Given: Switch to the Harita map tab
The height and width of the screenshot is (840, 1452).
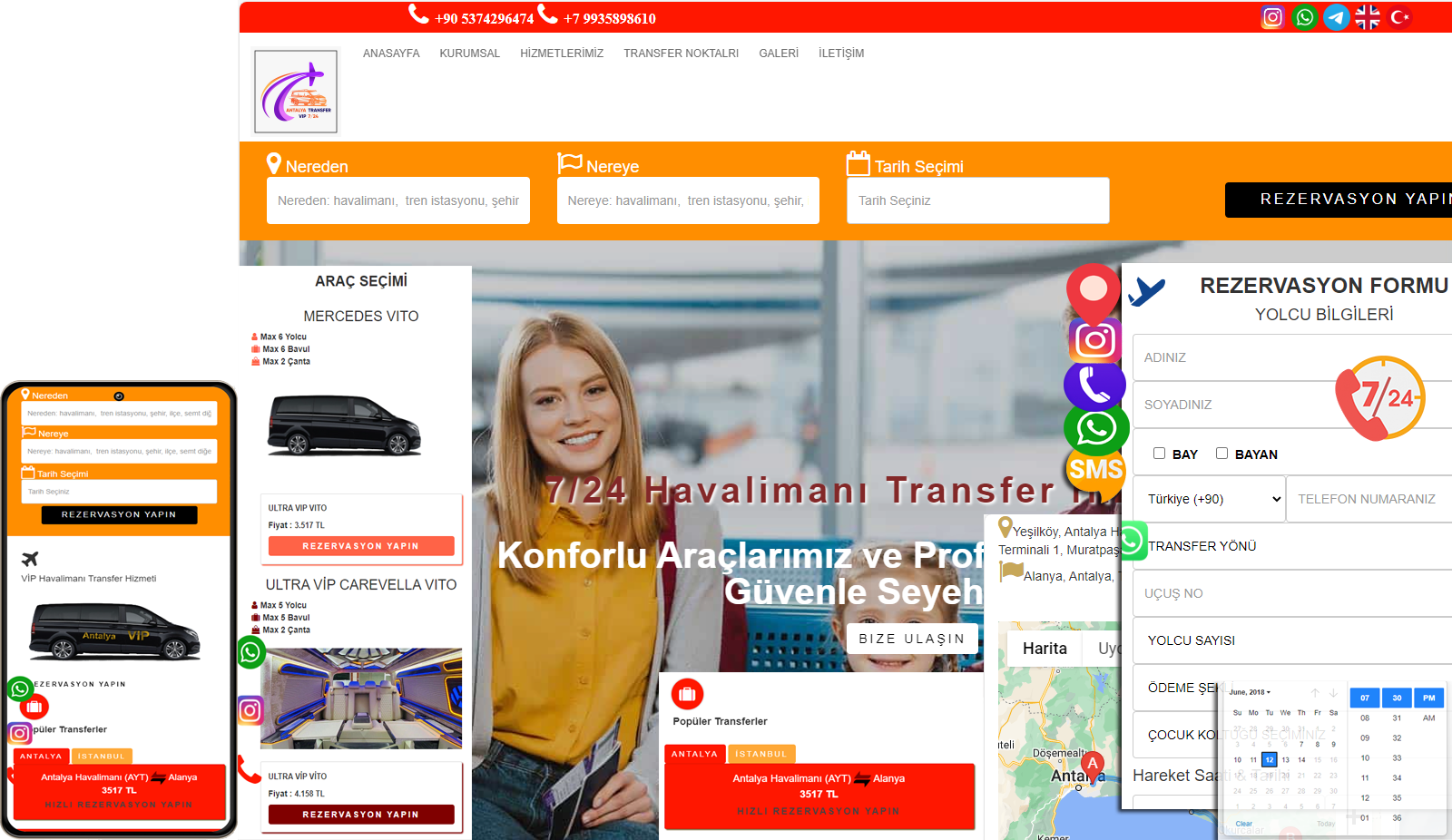Looking at the screenshot, I should (1045, 649).
